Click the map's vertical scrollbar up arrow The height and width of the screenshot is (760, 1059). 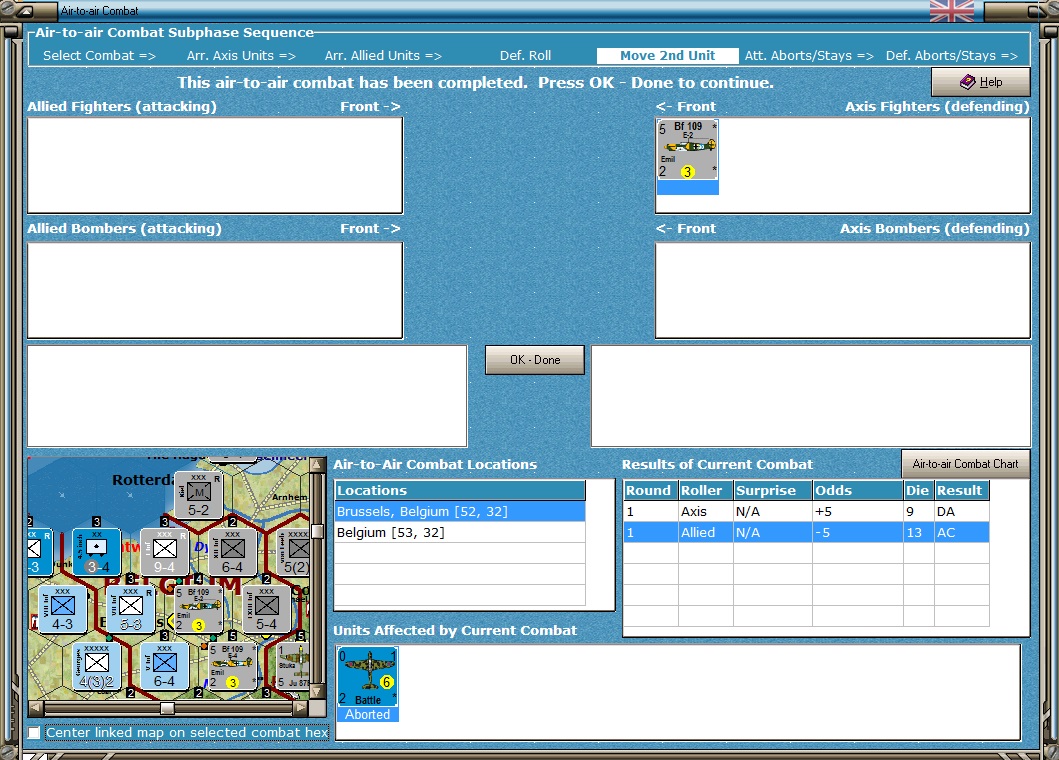tap(317, 465)
